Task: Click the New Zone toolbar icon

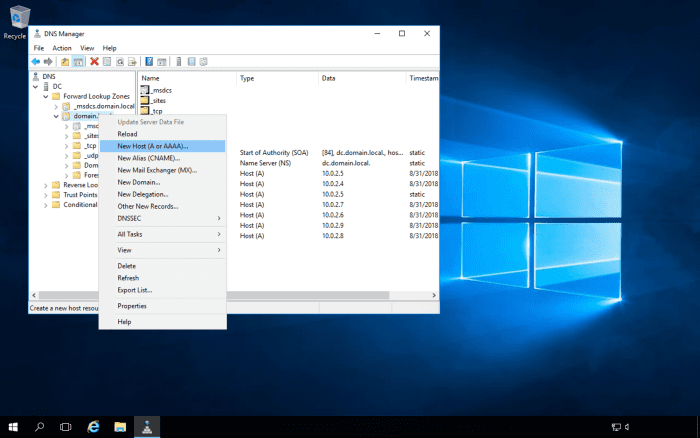Action: 191,62
